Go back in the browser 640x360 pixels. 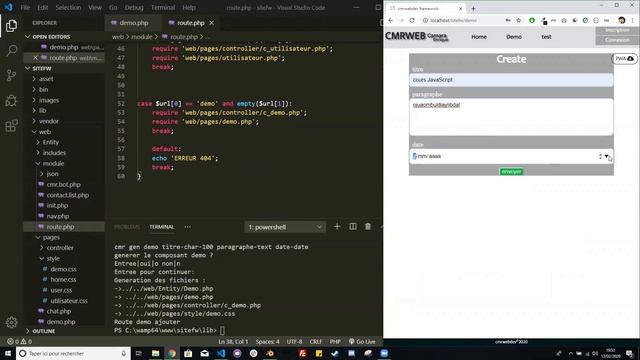coord(391,20)
